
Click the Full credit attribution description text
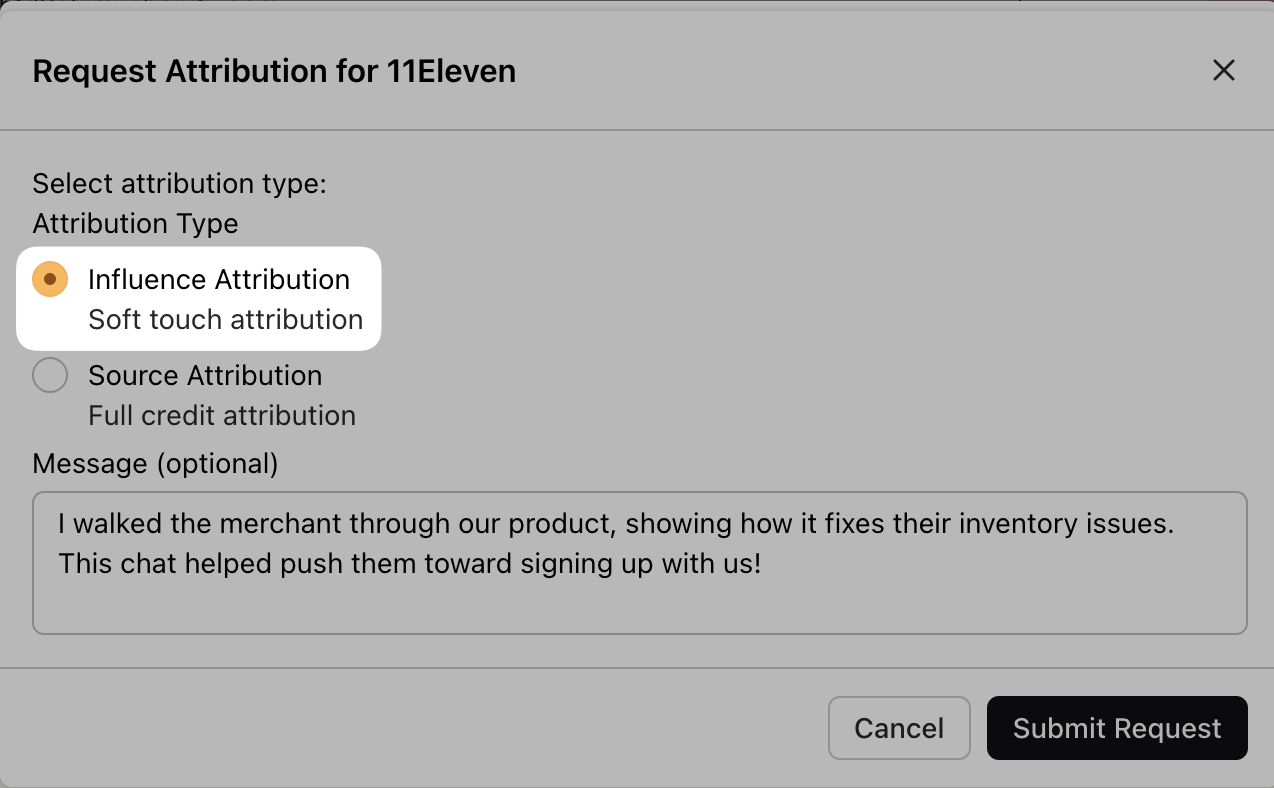pyautogui.click(x=222, y=415)
